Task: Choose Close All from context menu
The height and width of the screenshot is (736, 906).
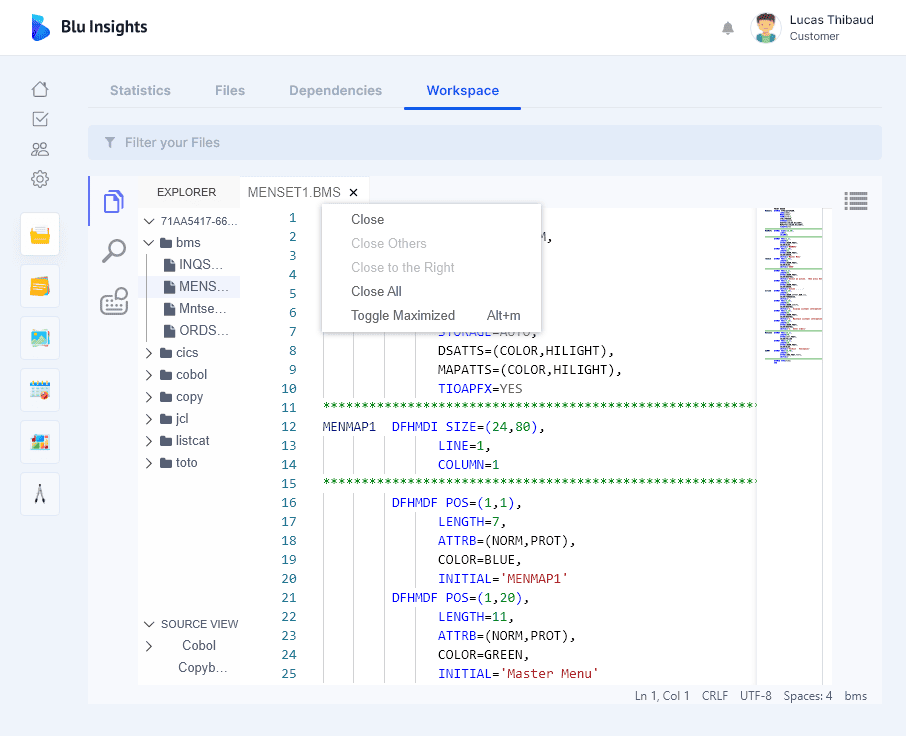Action: click(x=431, y=291)
